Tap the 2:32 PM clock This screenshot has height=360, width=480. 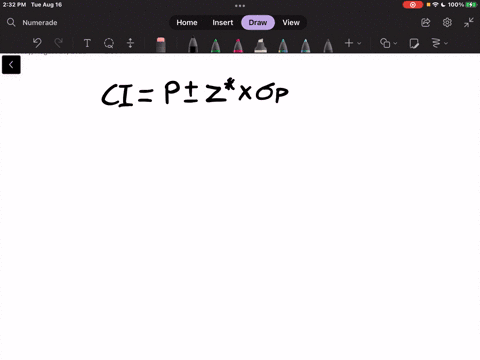[x=14, y=5]
